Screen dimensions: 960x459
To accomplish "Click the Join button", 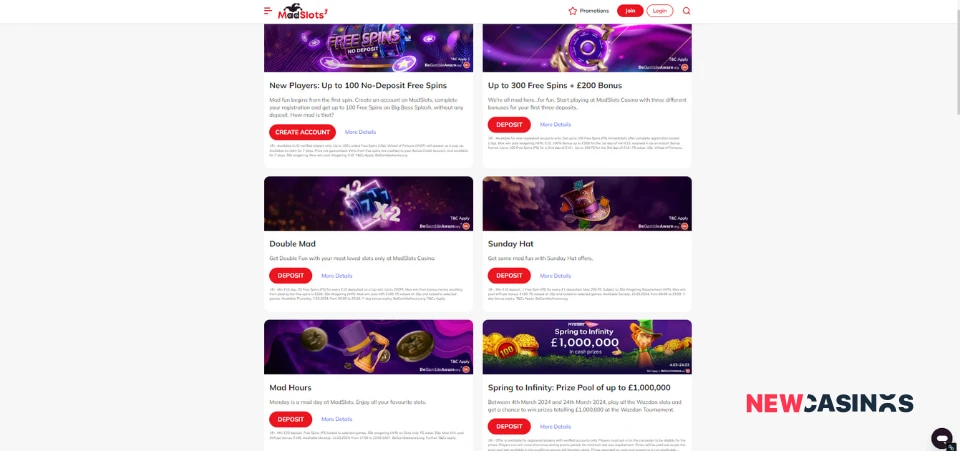I will point(630,10).
